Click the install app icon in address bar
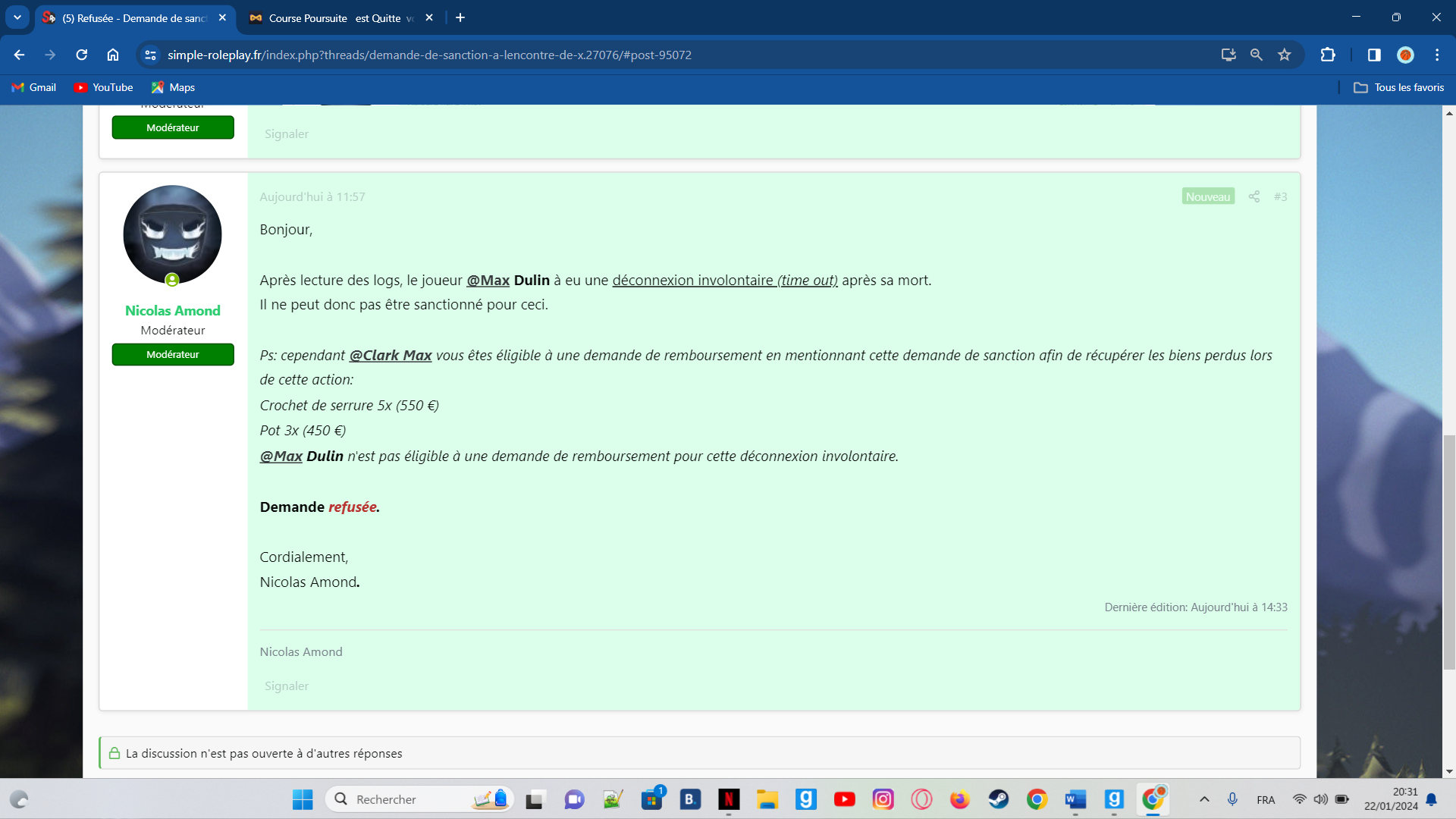 (x=1228, y=55)
